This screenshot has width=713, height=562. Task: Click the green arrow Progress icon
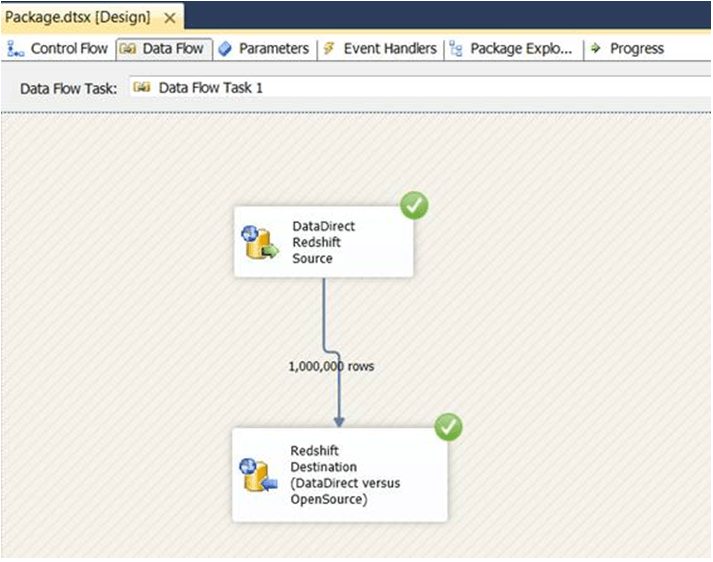596,49
